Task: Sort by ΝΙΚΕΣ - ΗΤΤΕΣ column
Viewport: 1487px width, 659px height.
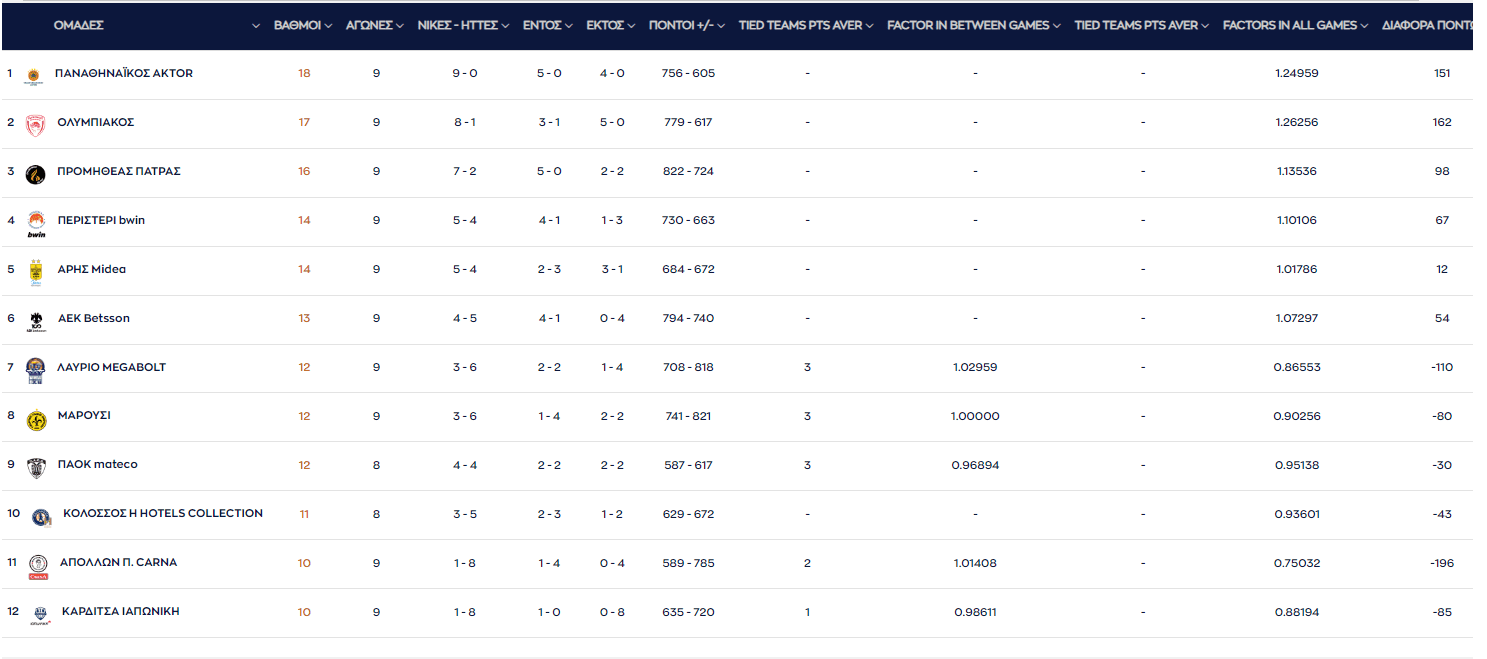Action: (x=463, y=25)
